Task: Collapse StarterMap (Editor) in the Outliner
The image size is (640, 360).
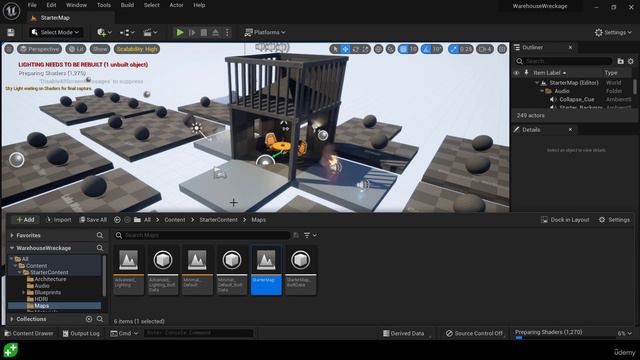Action: click(x=537, y=83)
